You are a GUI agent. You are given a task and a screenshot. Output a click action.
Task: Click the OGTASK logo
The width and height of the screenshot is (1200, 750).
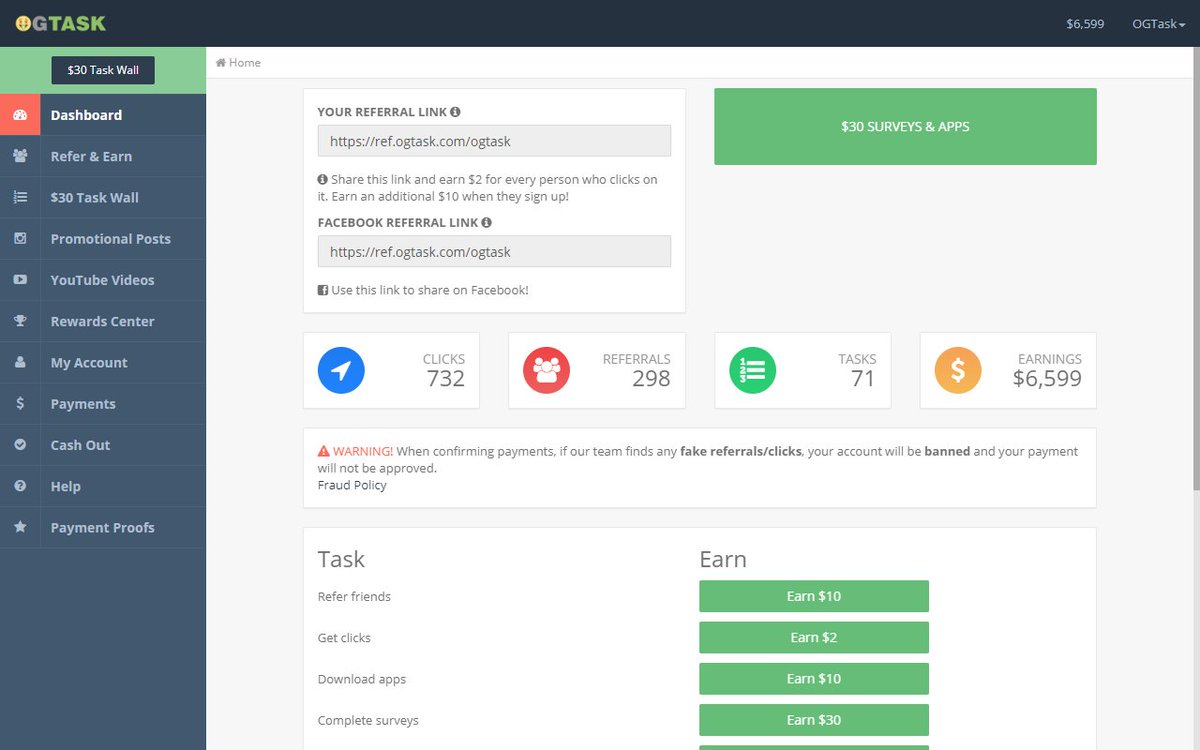coord(60,23)
